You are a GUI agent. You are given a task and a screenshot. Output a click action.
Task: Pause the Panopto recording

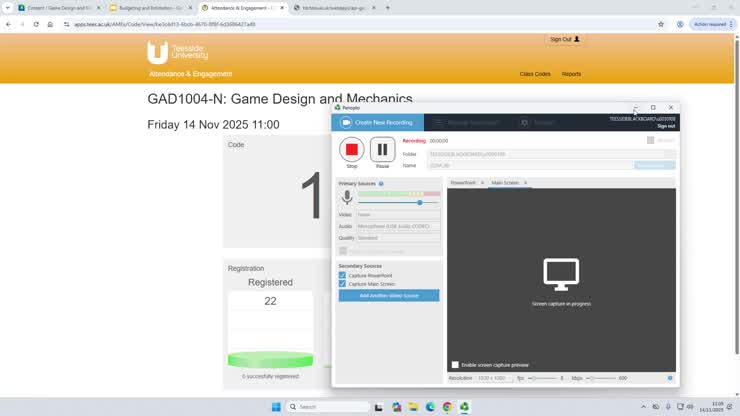point(382,150)
